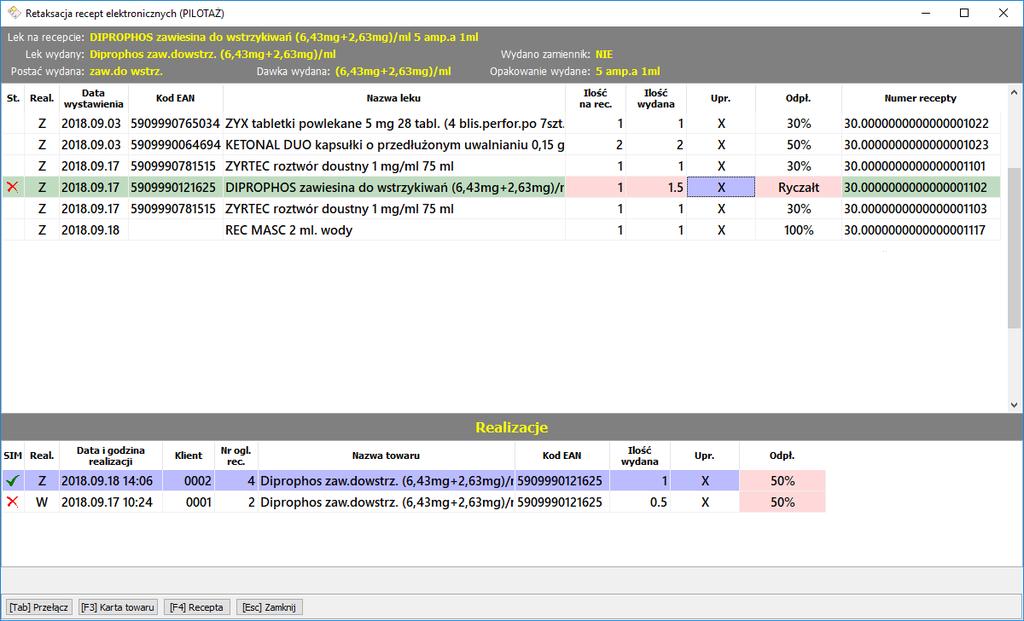Open the [F4] Recepta button
Screen dimensions: 1024x621
coord(197,607)
